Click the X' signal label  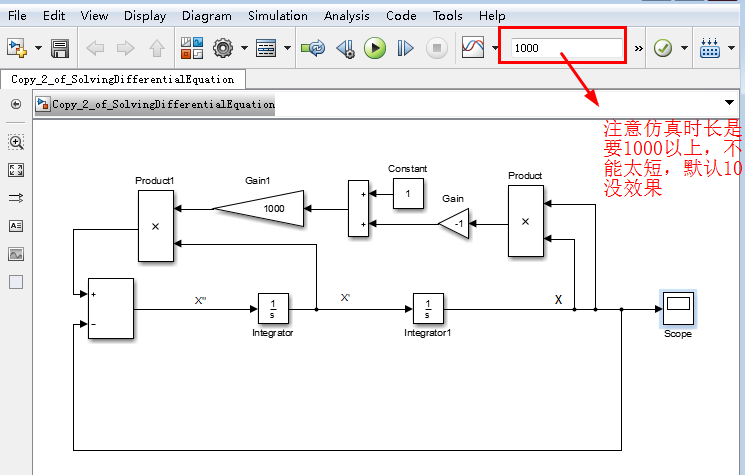coord(345,298)
